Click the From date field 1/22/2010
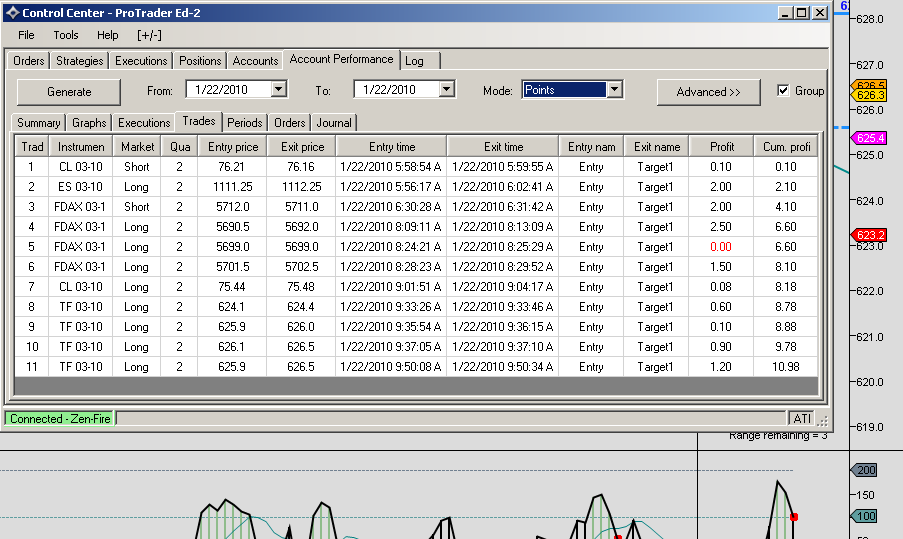Screen dimensions: 903x539 point(229,89)
